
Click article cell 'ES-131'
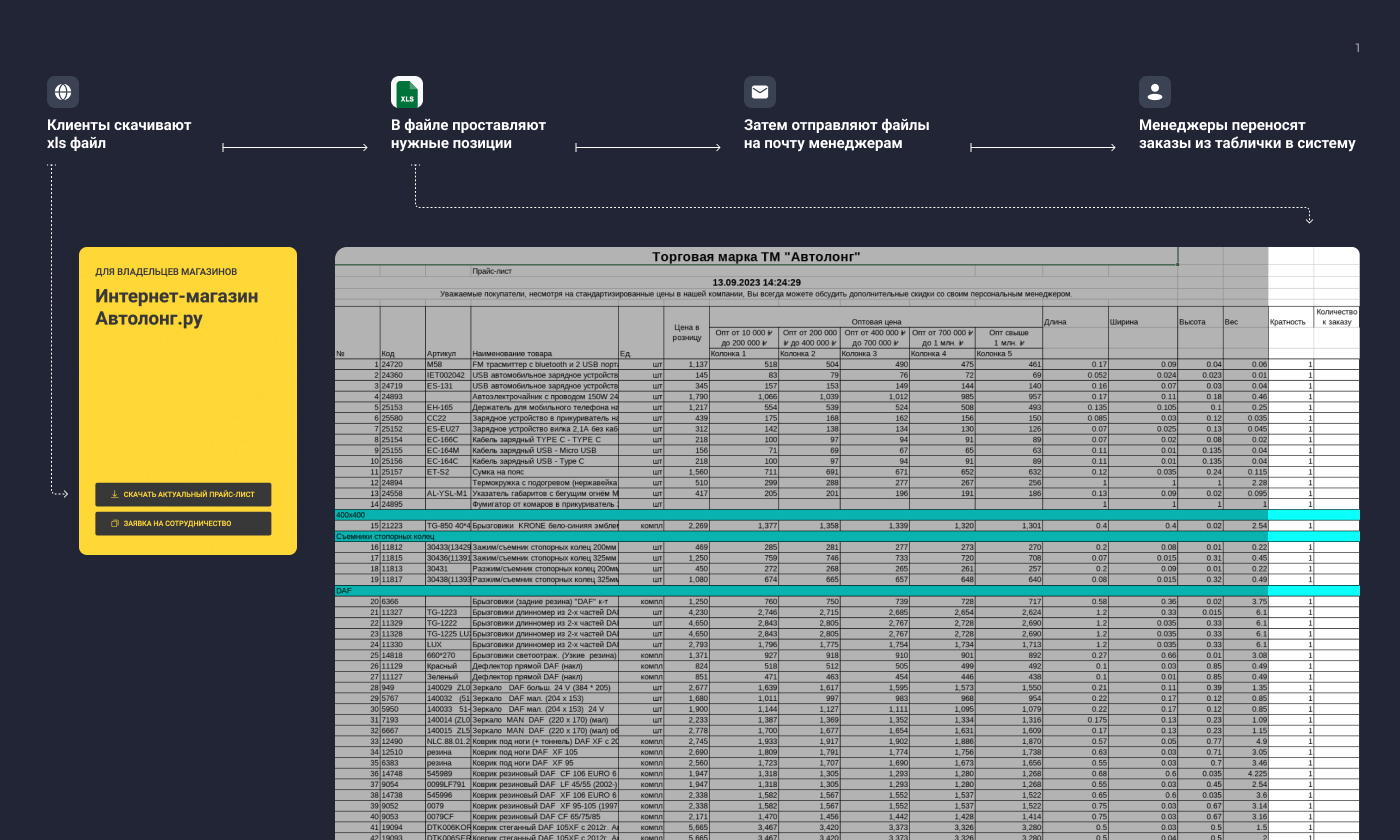448,385
